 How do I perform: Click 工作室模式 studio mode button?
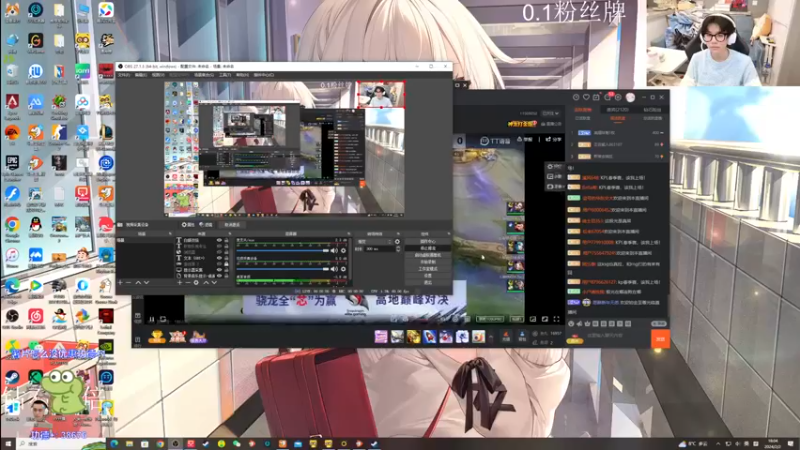[x=428, y=268]
